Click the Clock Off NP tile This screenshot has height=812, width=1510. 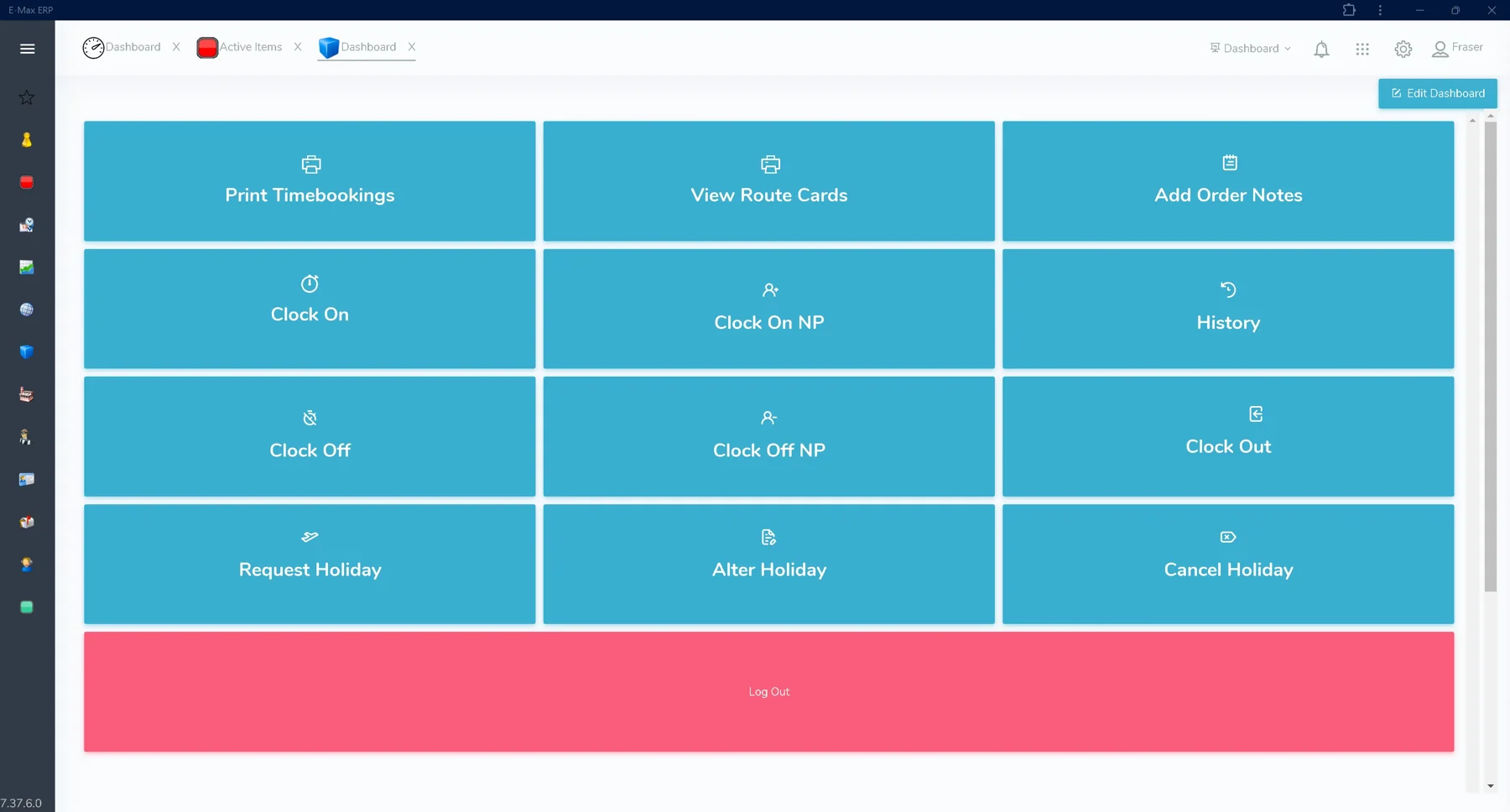click(769, 436)
